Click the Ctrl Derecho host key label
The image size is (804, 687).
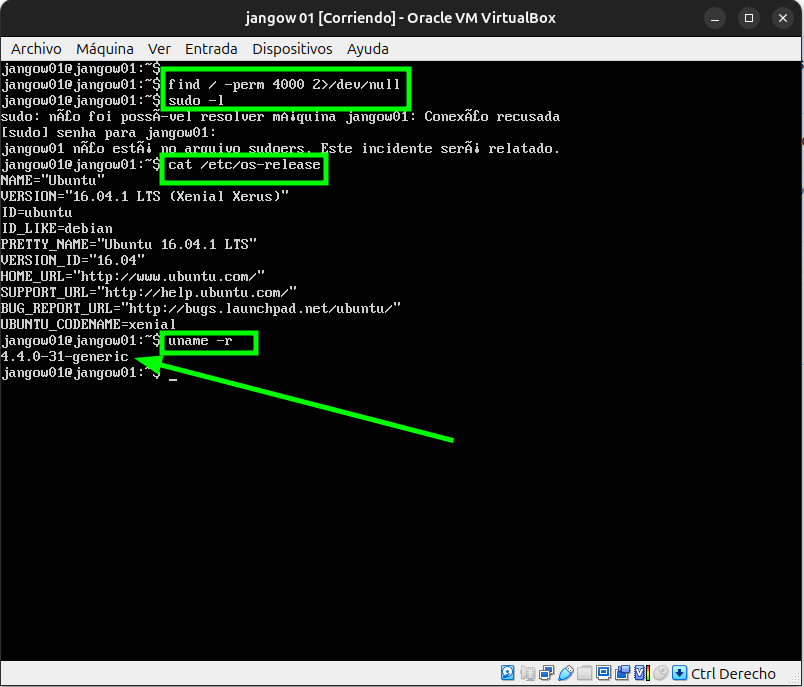tap(733, 673)
